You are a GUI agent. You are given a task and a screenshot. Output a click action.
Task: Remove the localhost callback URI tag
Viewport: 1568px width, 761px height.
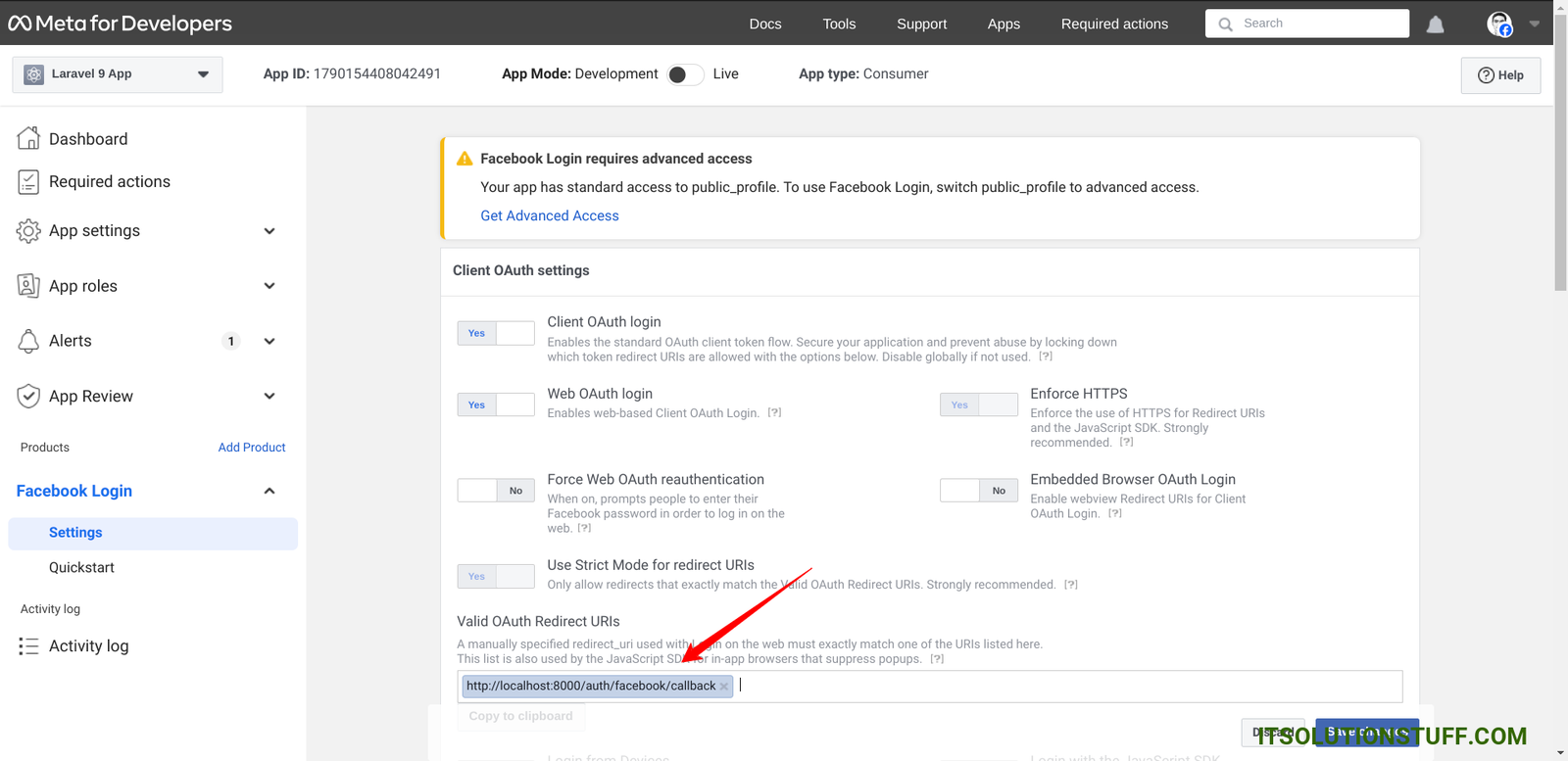(x=724, y=687)
